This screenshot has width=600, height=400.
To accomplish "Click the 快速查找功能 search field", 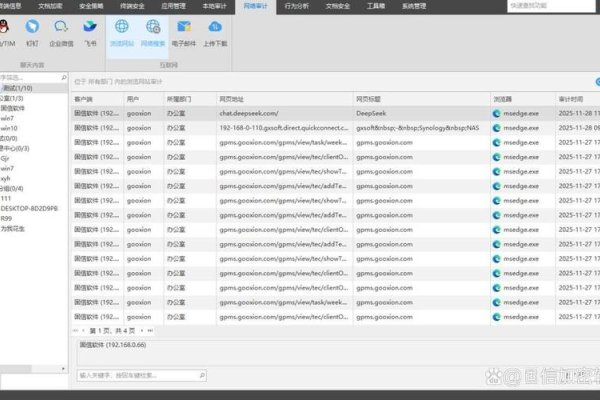I will point(551,6).
